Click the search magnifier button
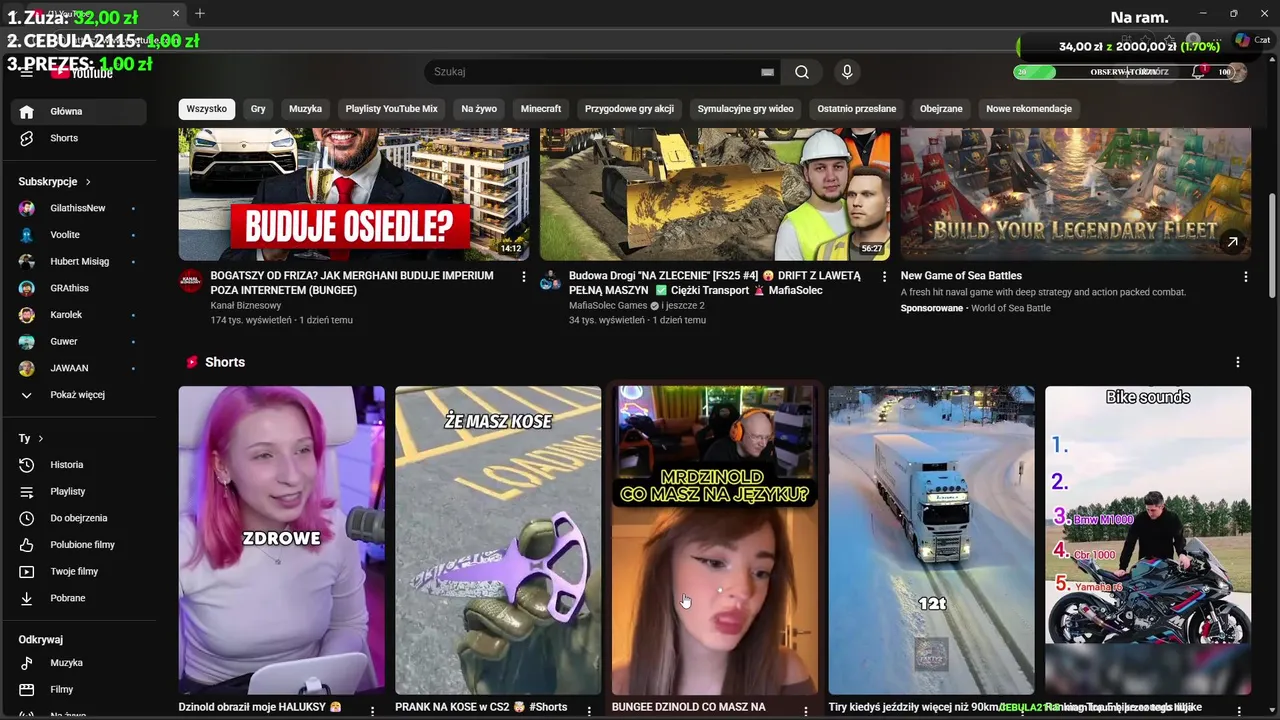This screenshot has height=720, width=1280. tap(802, 72)
